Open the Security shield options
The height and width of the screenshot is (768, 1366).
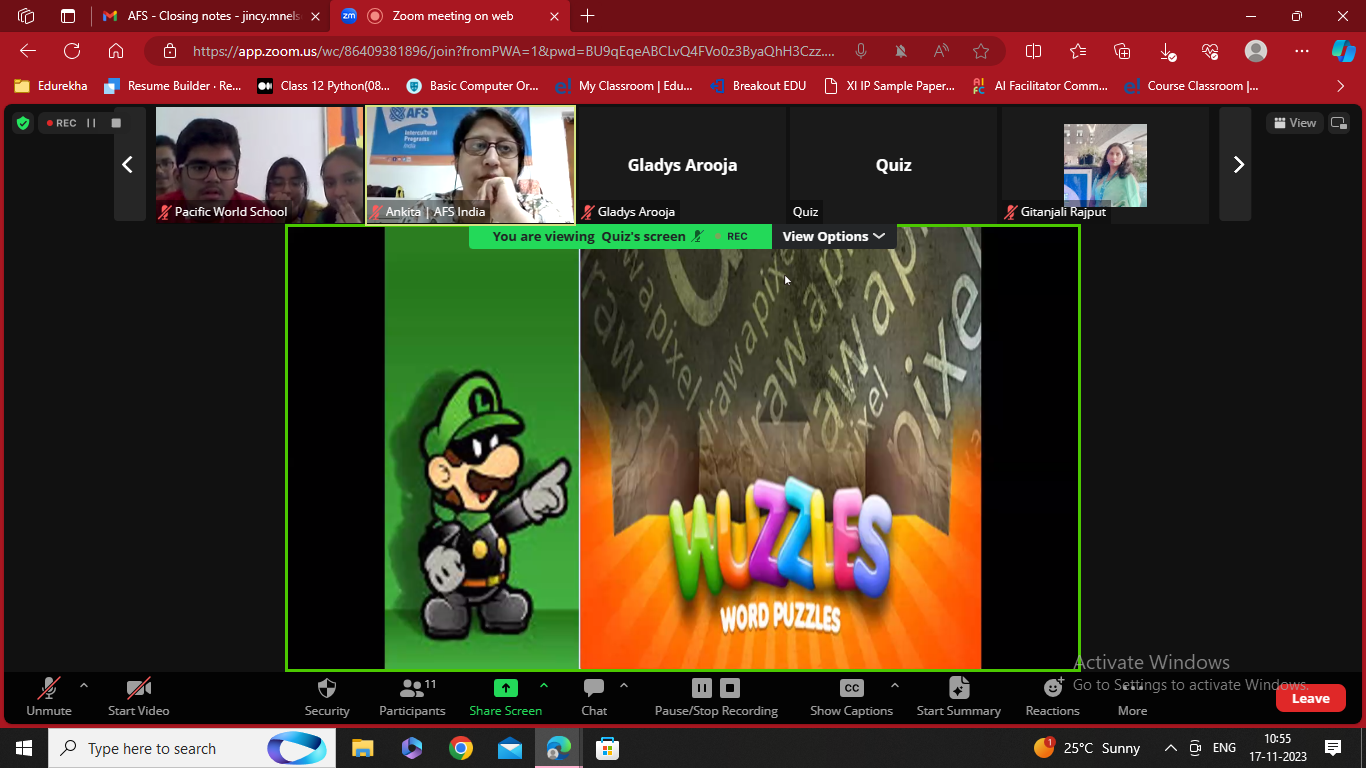click(x=327, y=697)
